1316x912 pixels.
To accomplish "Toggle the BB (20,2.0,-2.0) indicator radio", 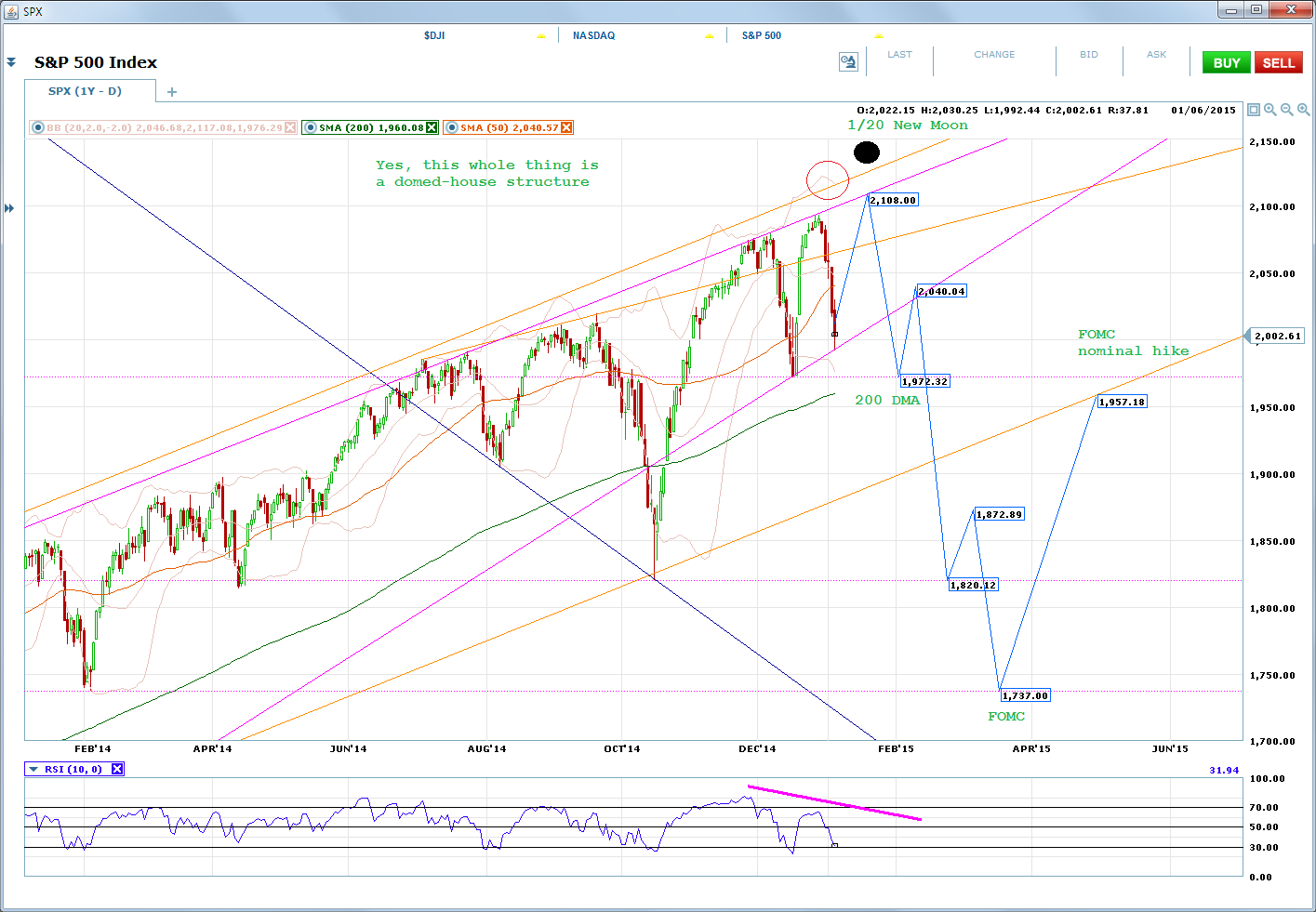I will pyautogui.click(x=38, y=127).
